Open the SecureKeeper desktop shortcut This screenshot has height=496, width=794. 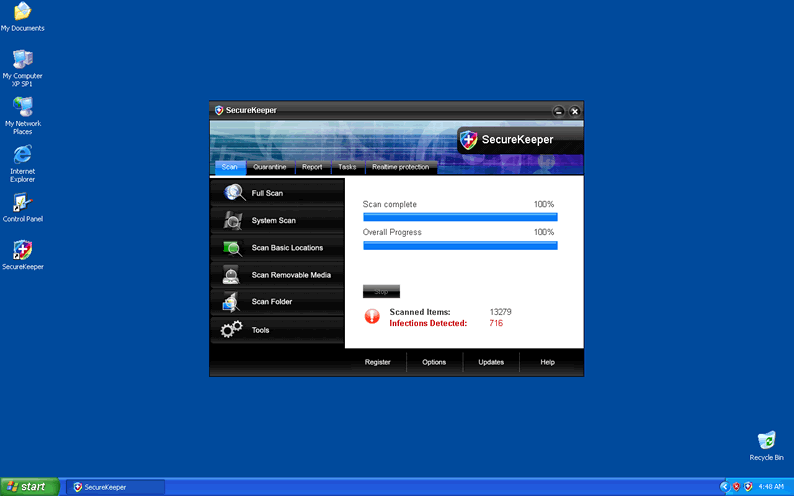(x=22, y=250)
